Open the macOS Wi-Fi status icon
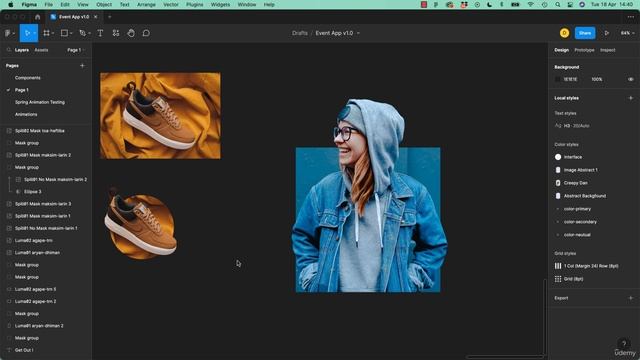The image size is (640, 360). click(x=530, y=4)
